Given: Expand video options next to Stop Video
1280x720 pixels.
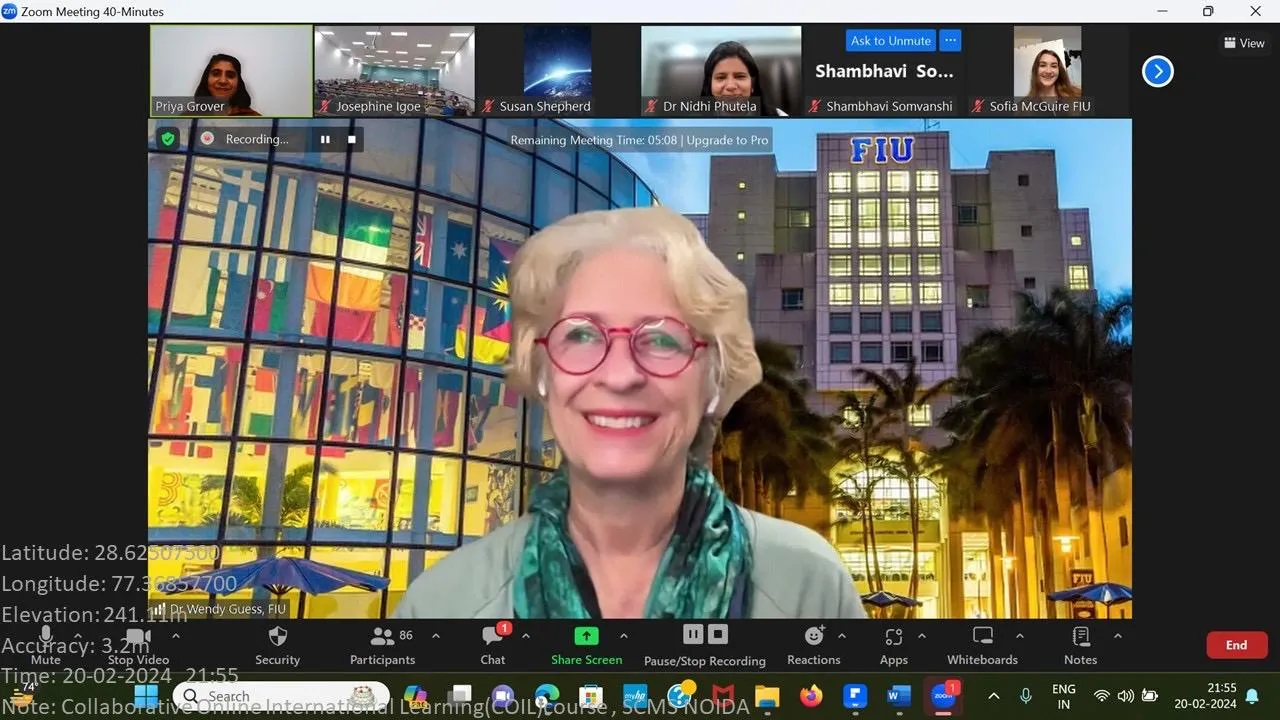Looking at the screenshot, I should pyautogui.click(x=176, y=636).
